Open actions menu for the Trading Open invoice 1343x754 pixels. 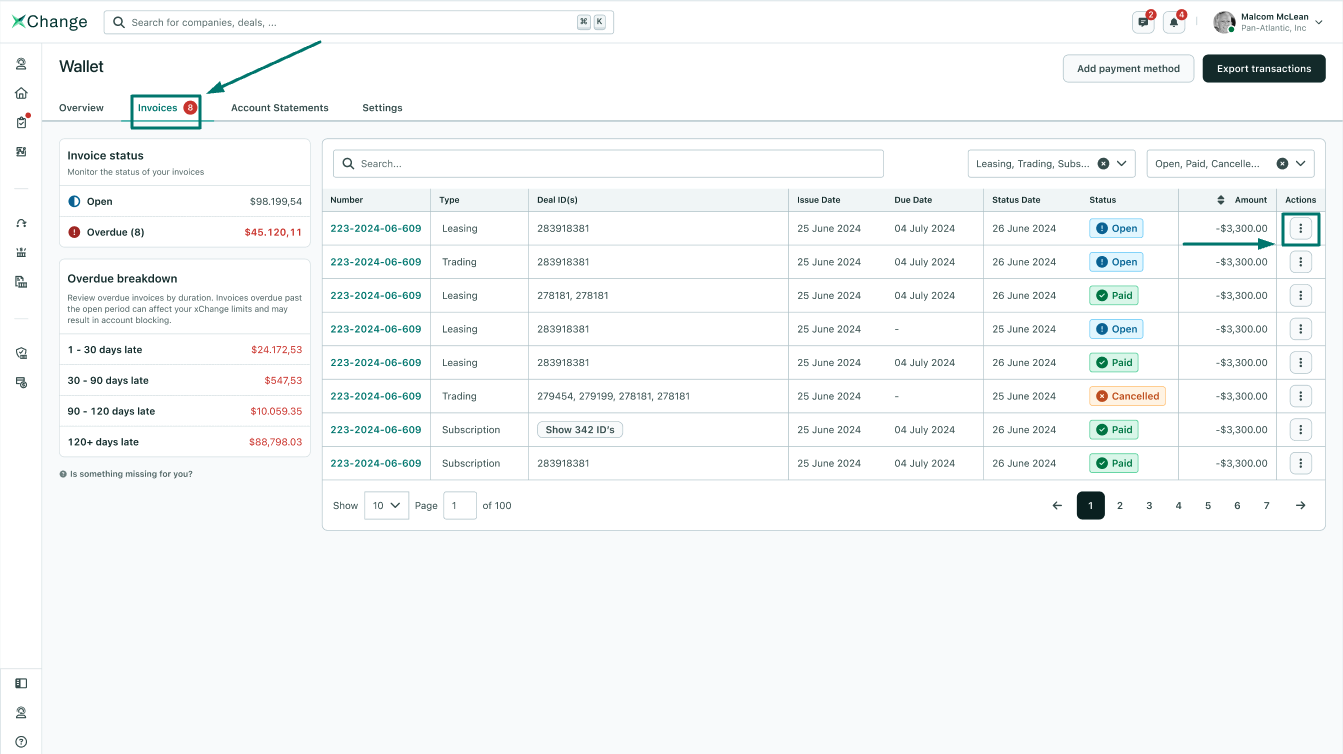click(1300, 262)
